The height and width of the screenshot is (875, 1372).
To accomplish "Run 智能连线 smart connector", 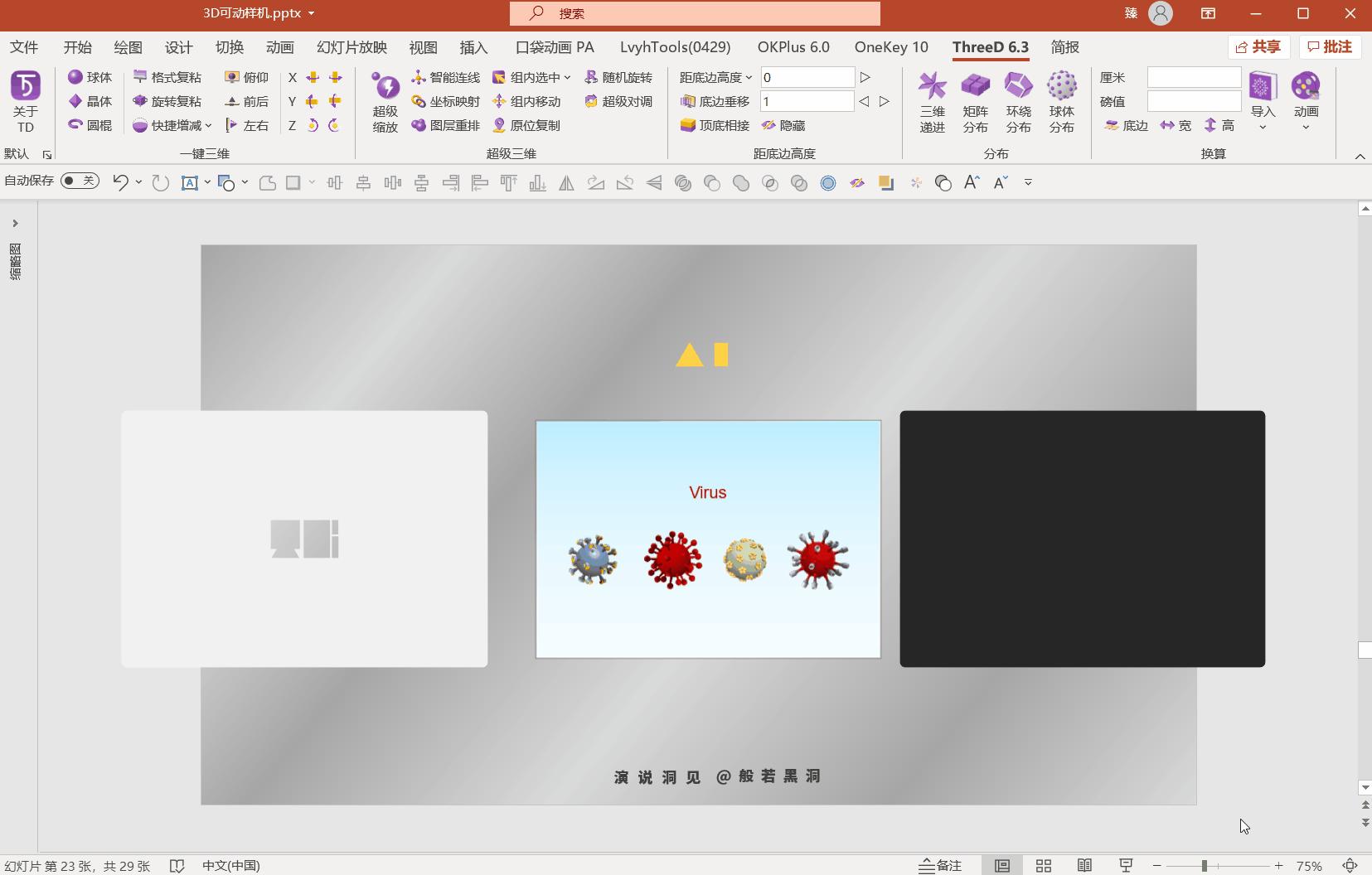I will pos(445,77).
